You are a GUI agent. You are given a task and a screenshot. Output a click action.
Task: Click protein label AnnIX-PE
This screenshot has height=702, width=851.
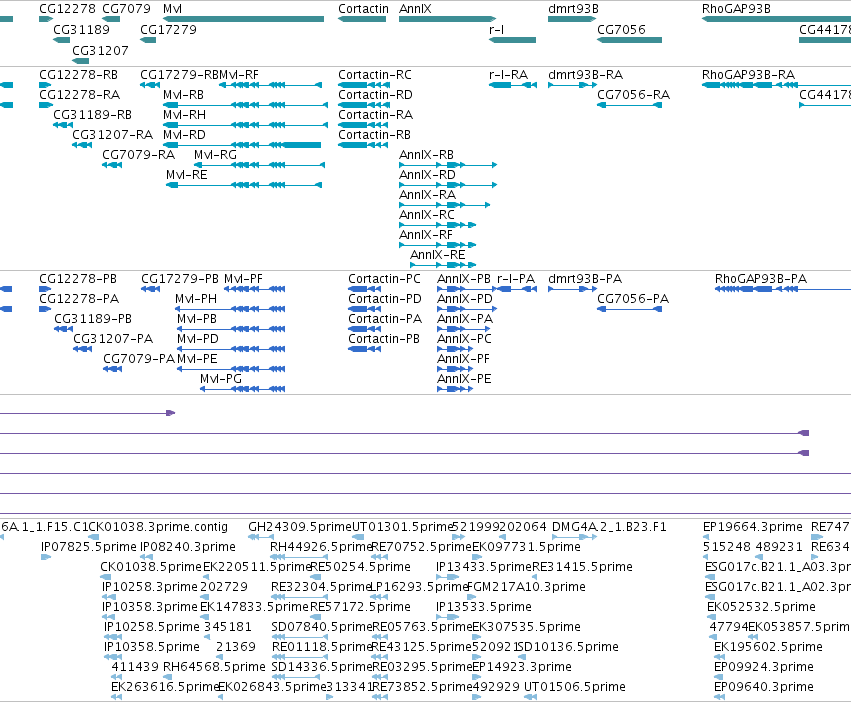[x=464, y=379]
